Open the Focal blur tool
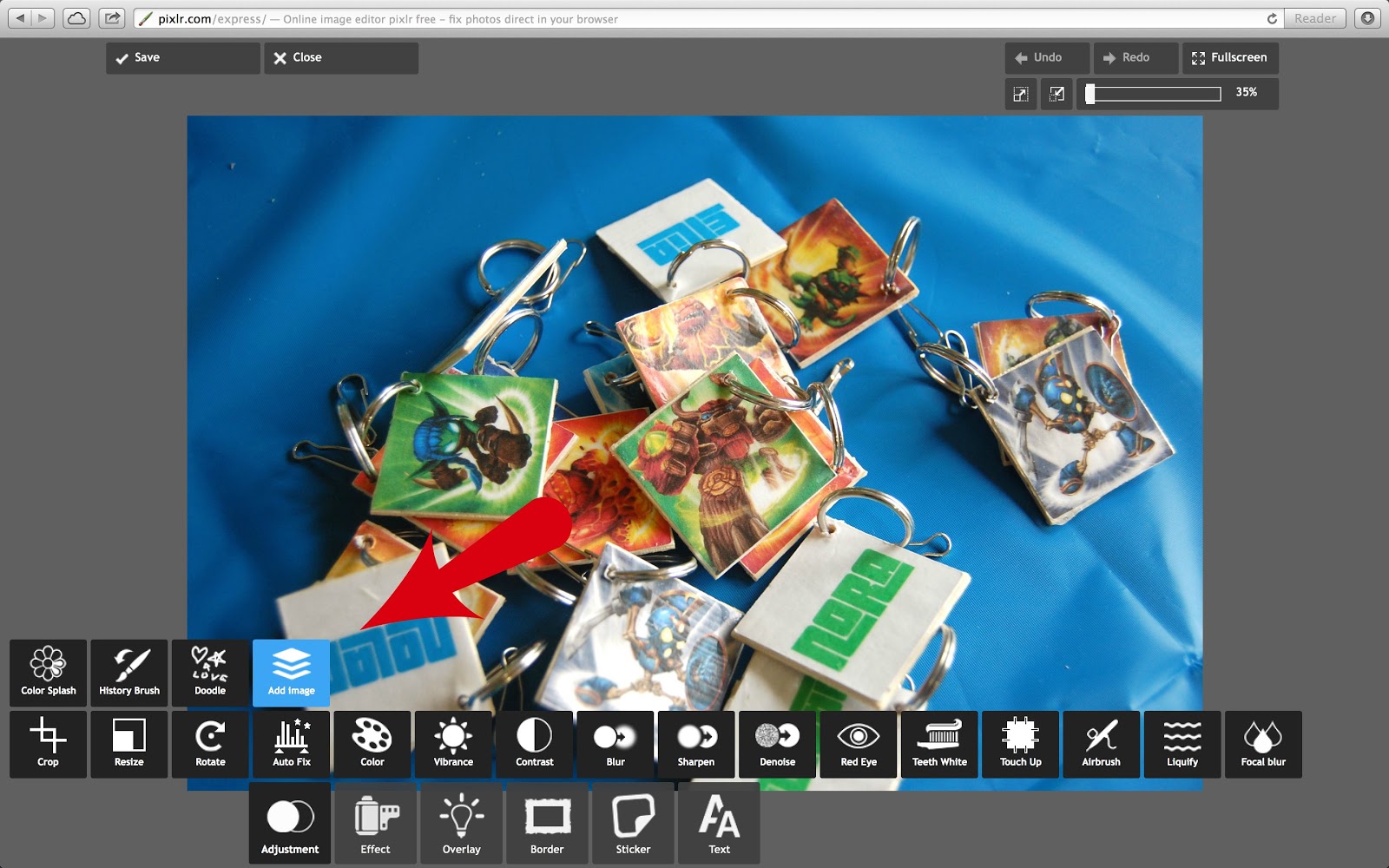 point(1263,744)
